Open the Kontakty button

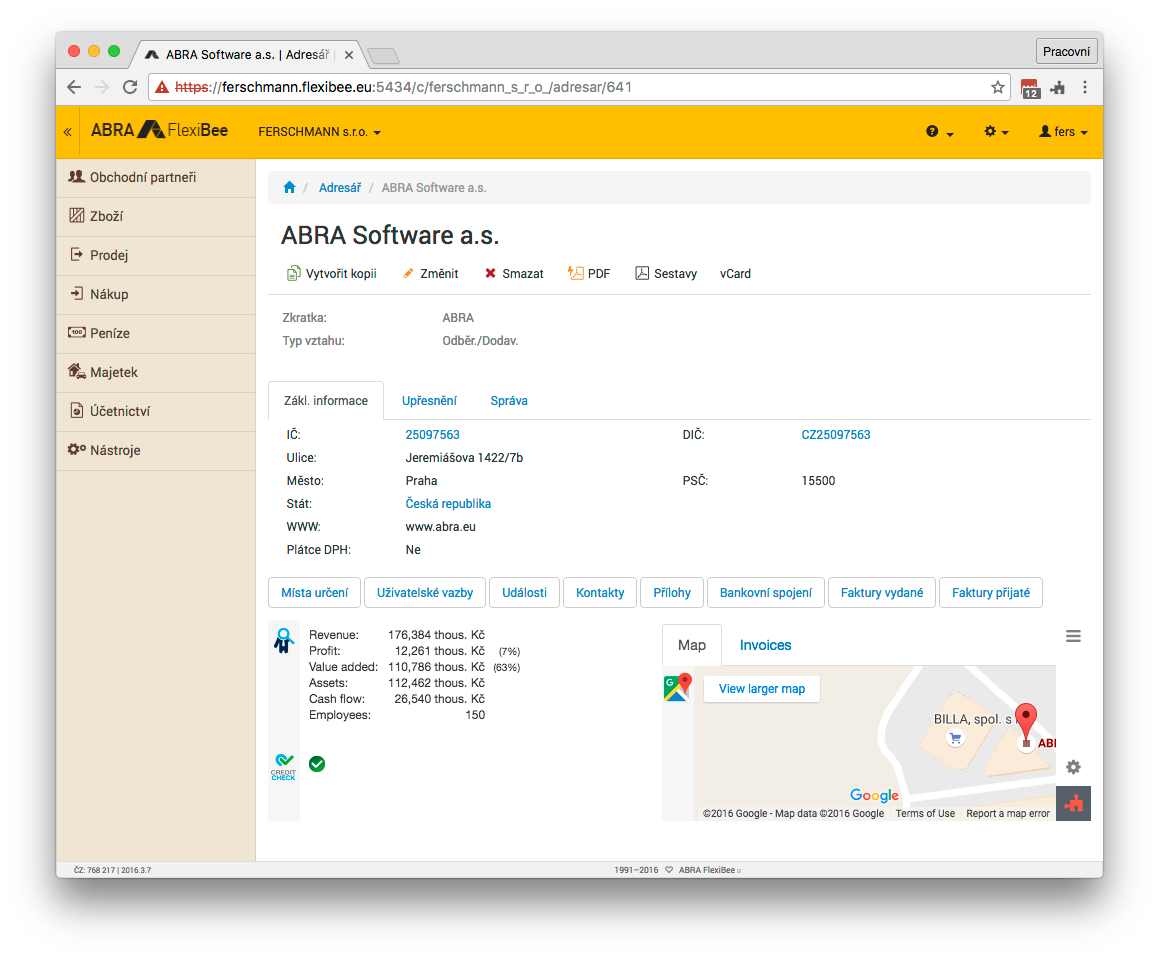click(600, 593)
